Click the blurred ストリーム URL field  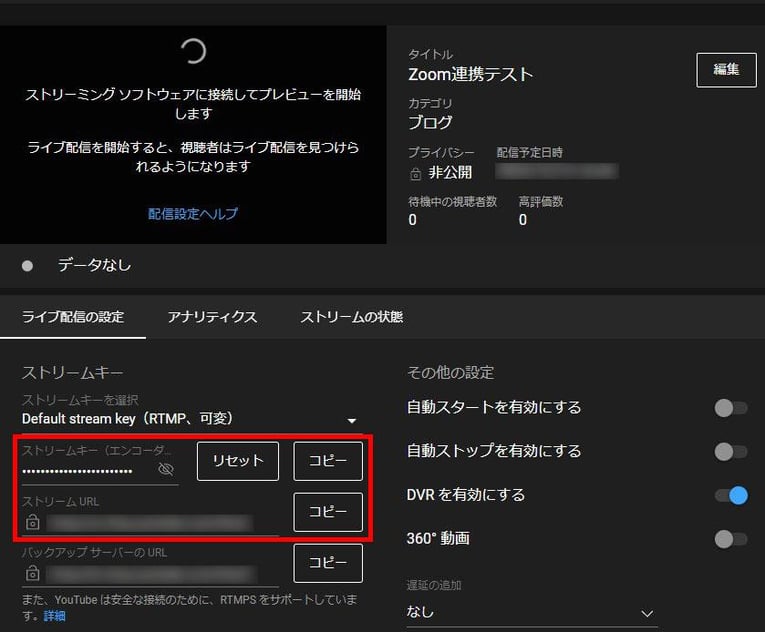click(x=149, y=523)
